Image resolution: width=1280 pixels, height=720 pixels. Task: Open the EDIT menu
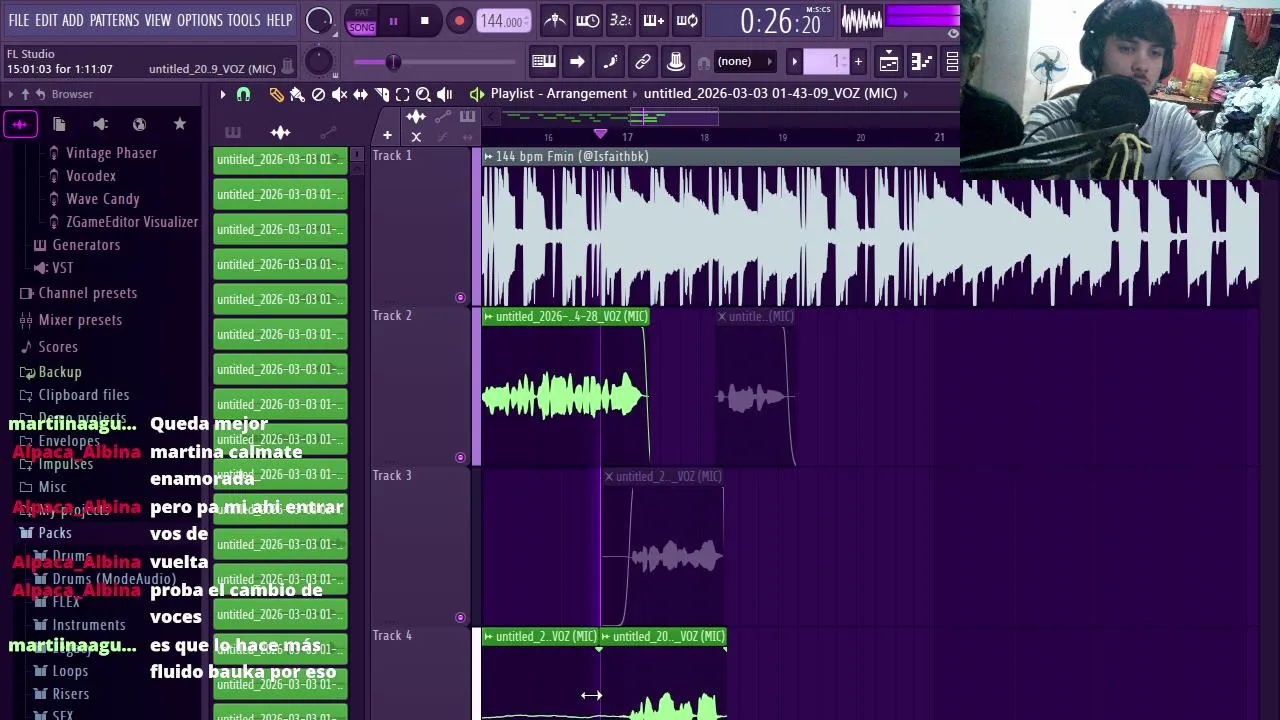(x=46, y=20)
